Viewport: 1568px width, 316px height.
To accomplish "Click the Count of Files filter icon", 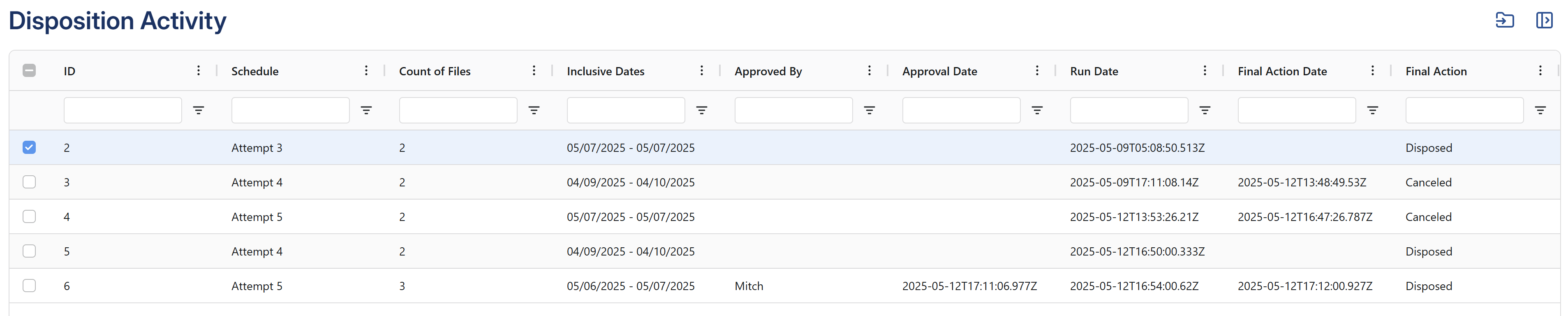I will 534,110.
